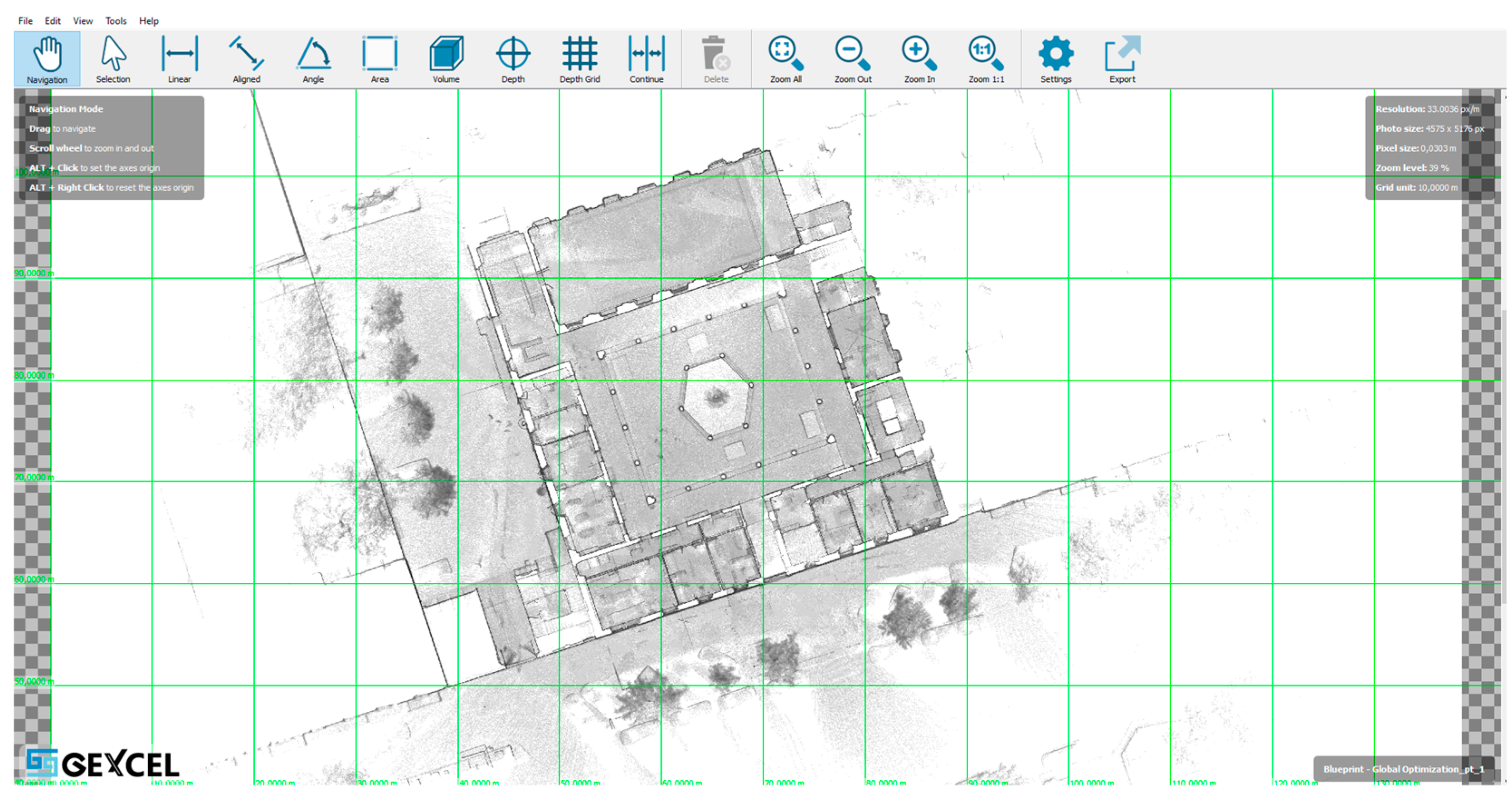Open the View menu

[x=83, y=20]
